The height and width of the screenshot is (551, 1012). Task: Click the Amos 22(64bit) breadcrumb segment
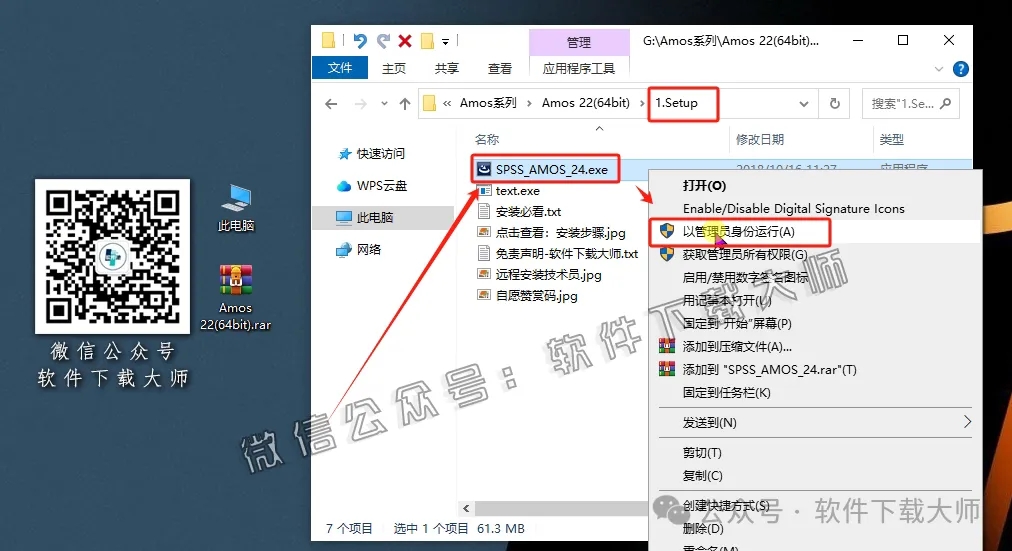(x=585, y=103)
